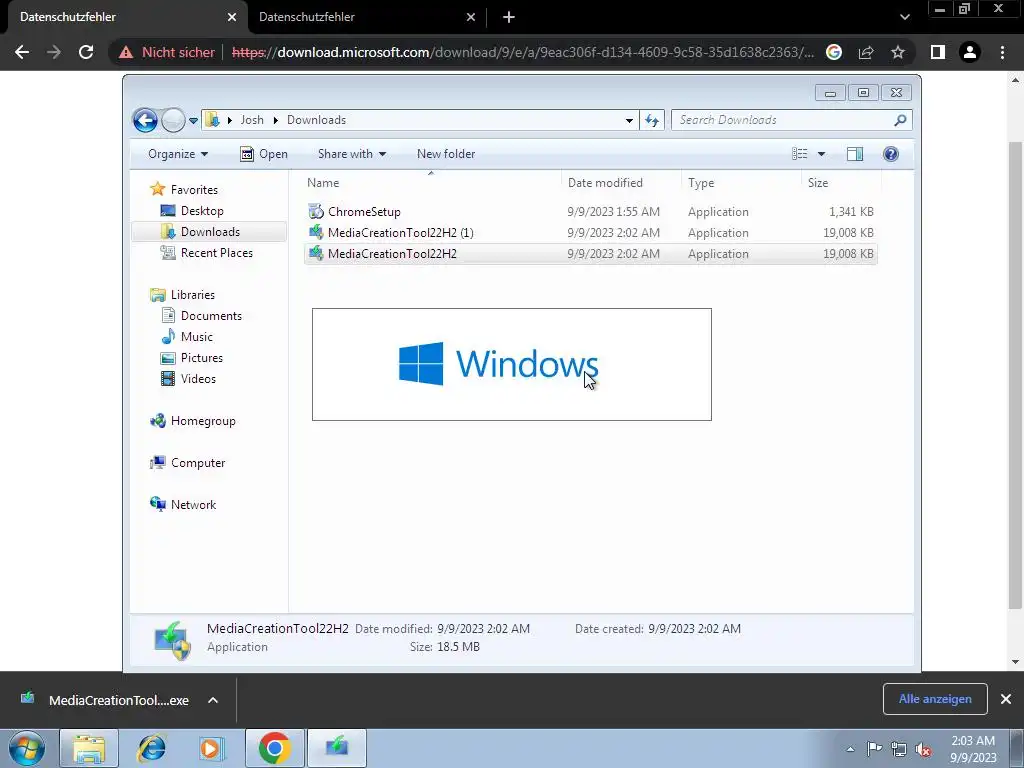Viewport: 1024px width, 768px height.
Task: Create a New folder
Action: [446, 154]
